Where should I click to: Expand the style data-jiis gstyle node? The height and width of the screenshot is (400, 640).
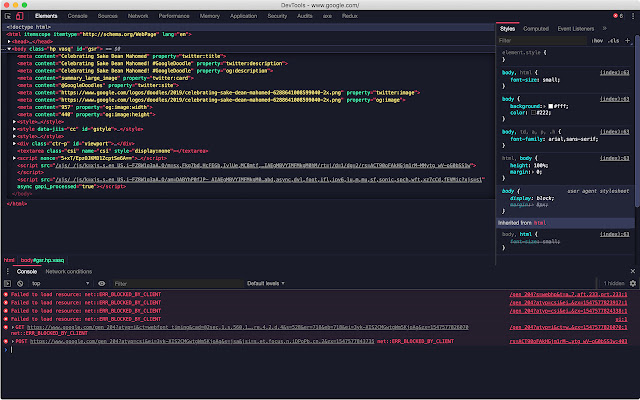click(14, 129)
